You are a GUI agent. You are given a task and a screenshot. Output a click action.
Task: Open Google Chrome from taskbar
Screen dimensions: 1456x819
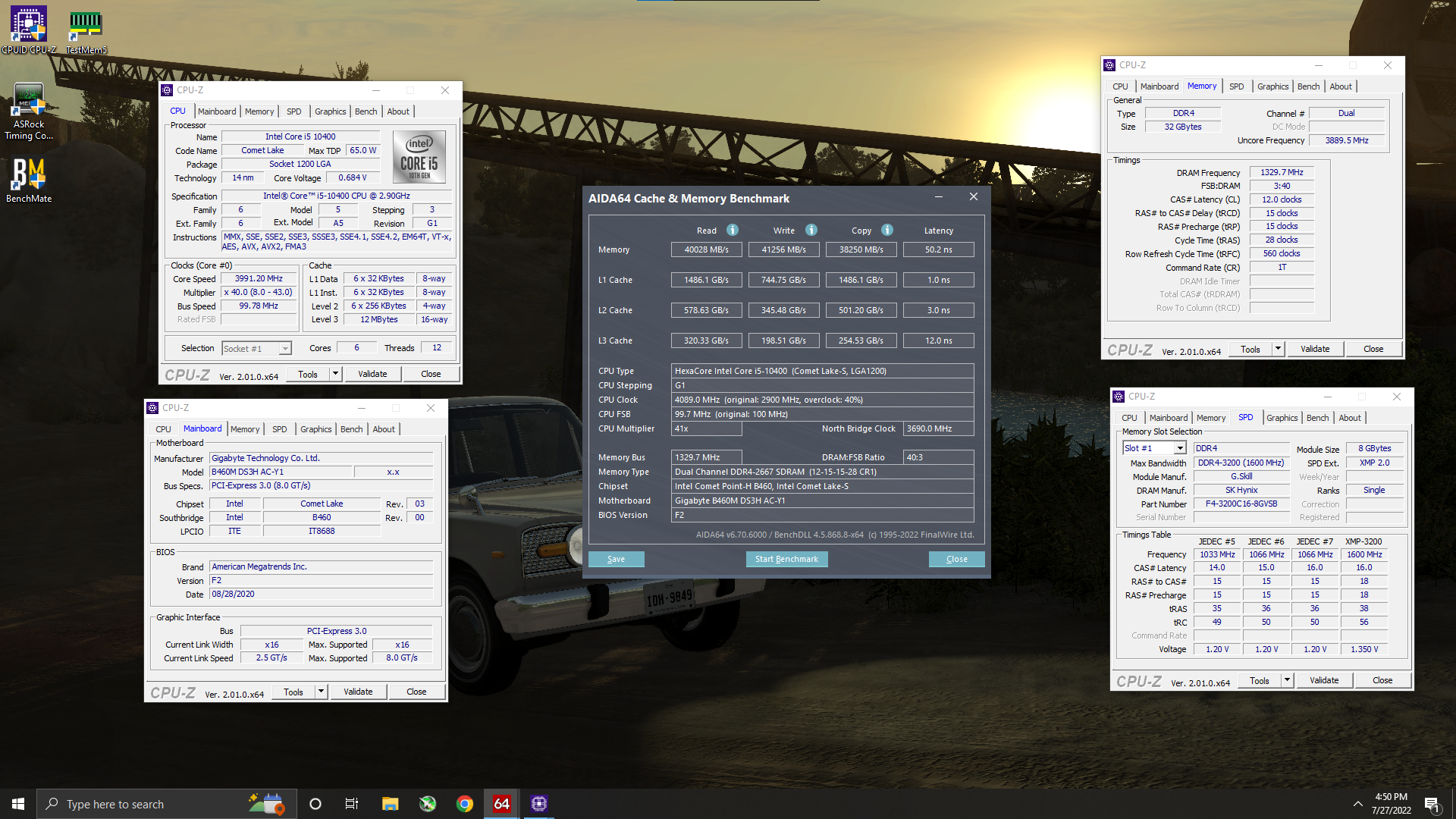(x=465, y=804)
